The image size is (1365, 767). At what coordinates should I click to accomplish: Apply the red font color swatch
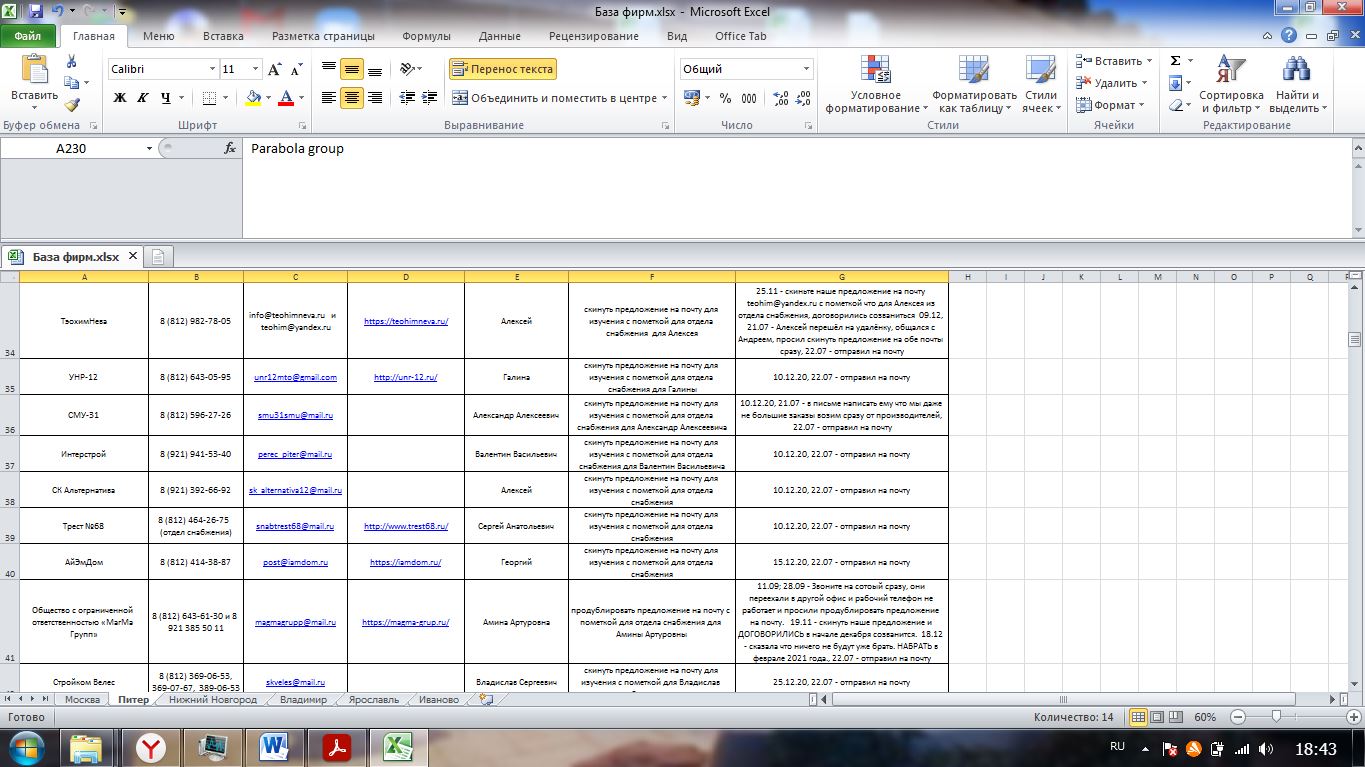286,98
